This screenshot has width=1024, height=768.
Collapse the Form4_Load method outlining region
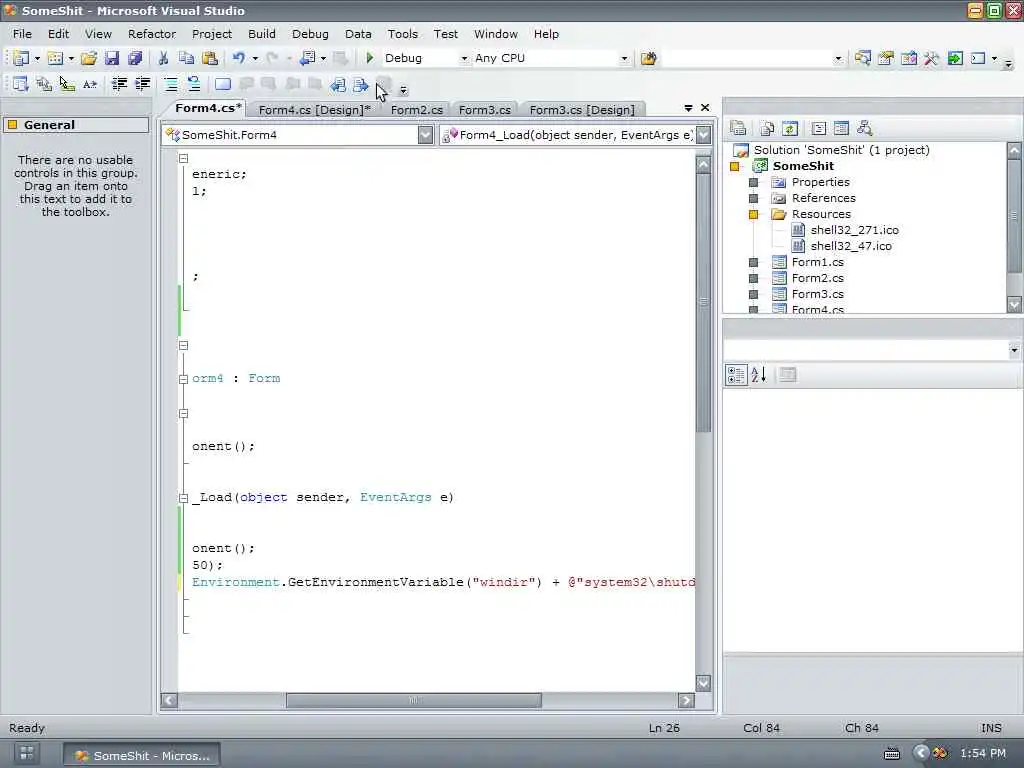[184, 498]
